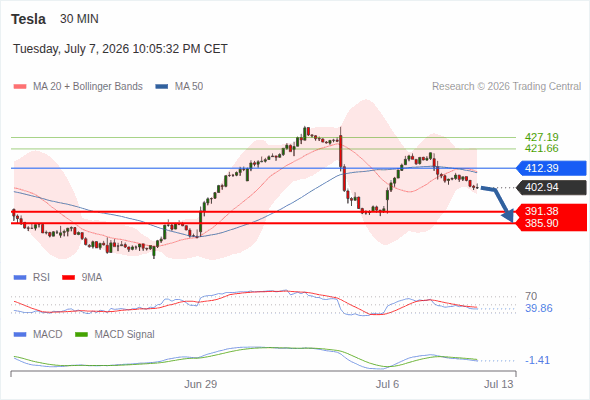Click the 421.66 resistance level label
The width and height of the screenshot is (590, 400).
(x=541, y=148)
